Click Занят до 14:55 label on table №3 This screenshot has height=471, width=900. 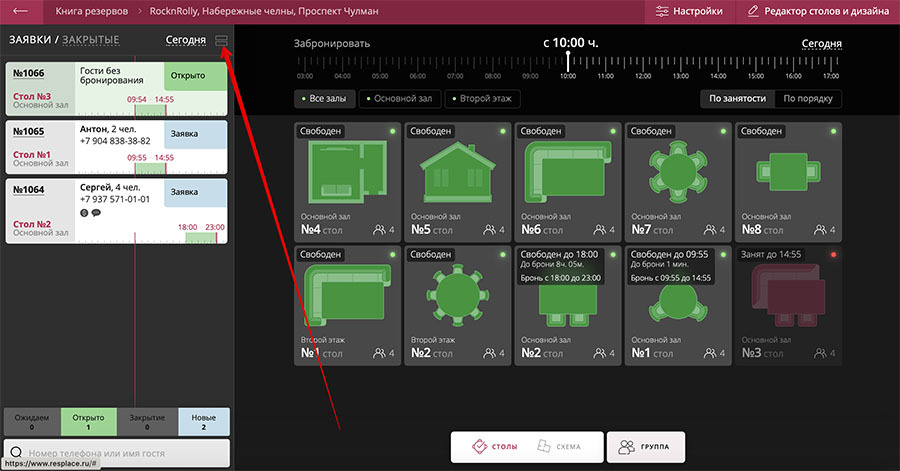tap(770, 254)
